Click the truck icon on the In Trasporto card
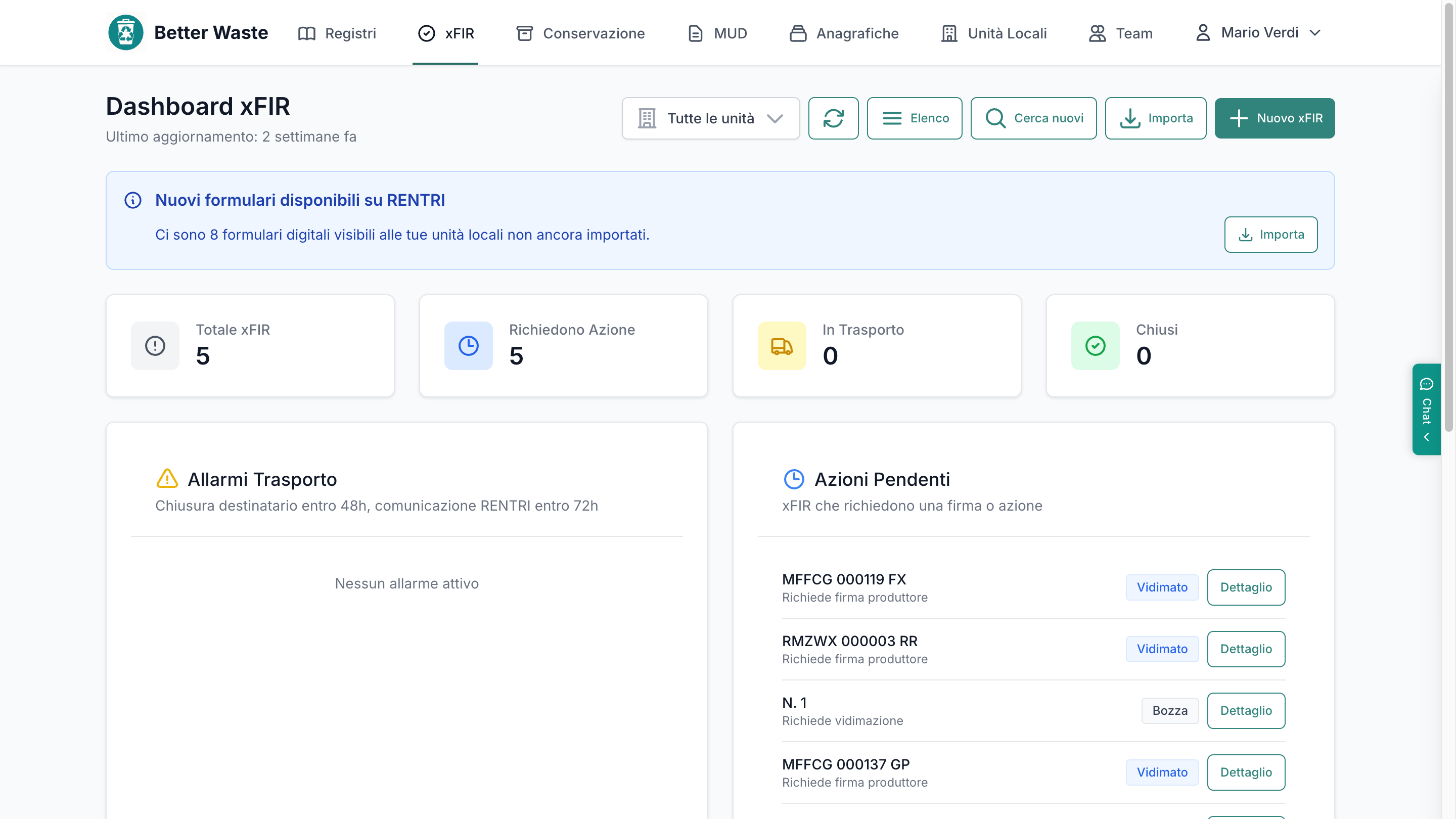This screenshot has width=1456, height=819. (x=782, y=346)
